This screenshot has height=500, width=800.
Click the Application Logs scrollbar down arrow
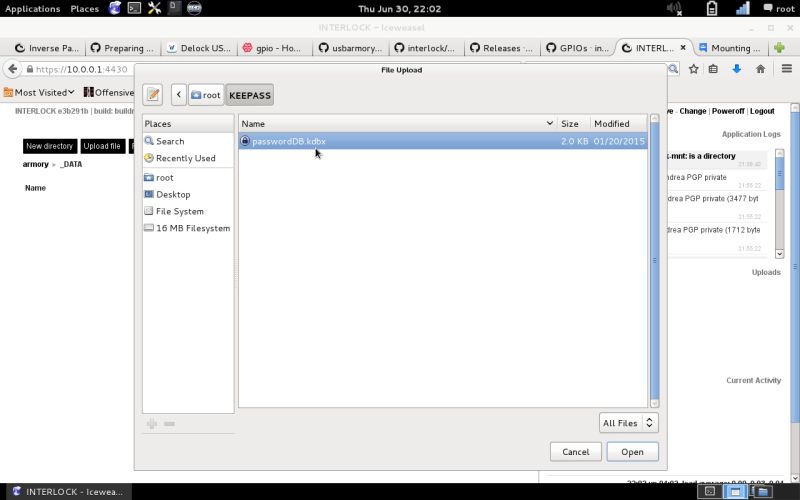(780, 254)
